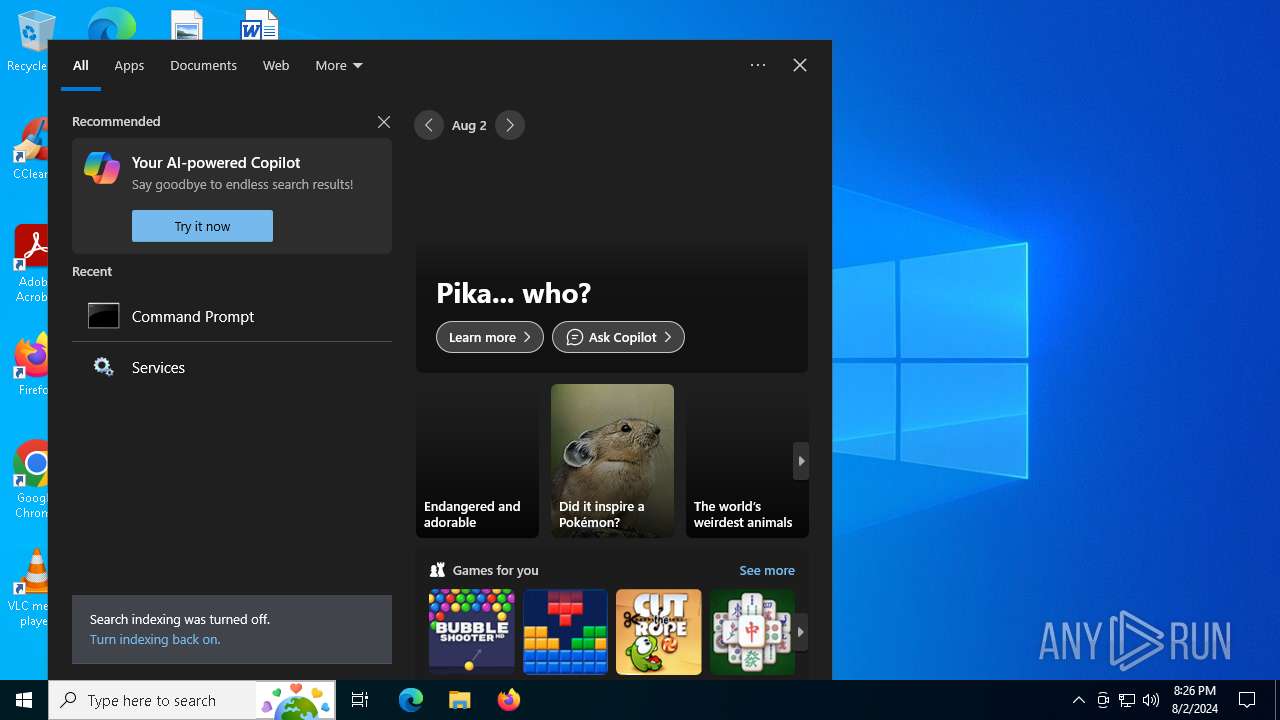Select the image file desktop icon
The image size is (1280, 720).
pos(187,25)
